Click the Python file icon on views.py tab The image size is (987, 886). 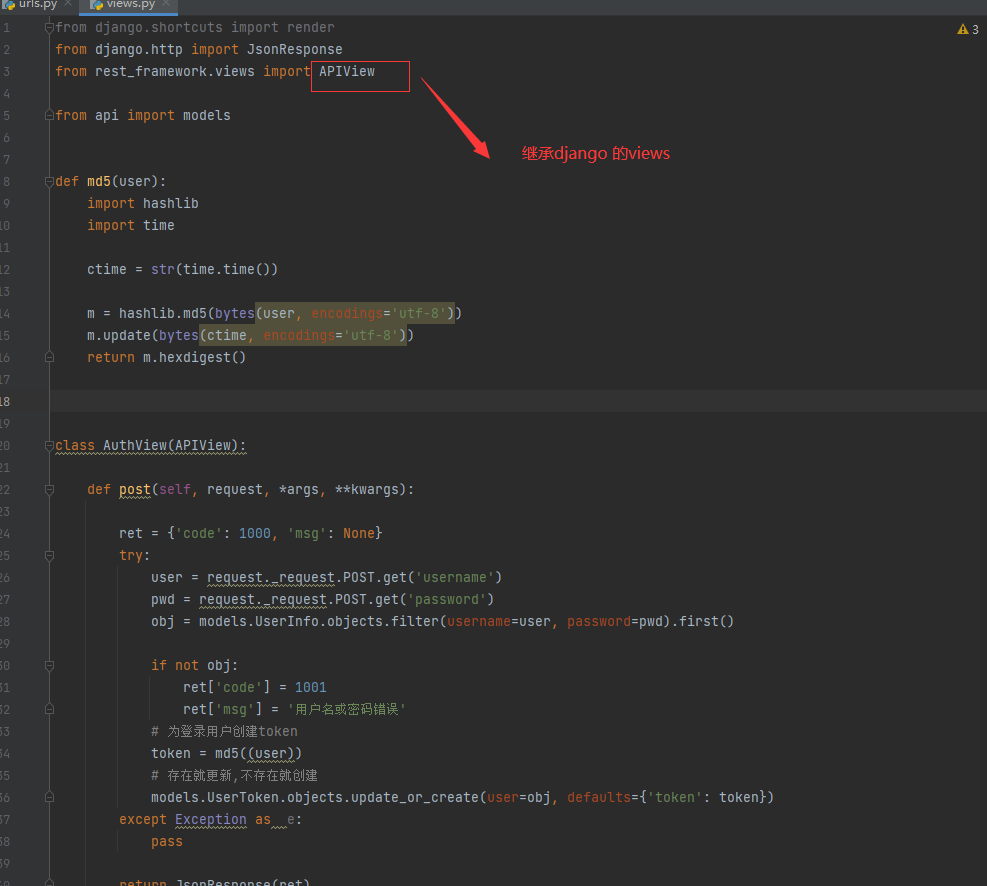point(97,4)
